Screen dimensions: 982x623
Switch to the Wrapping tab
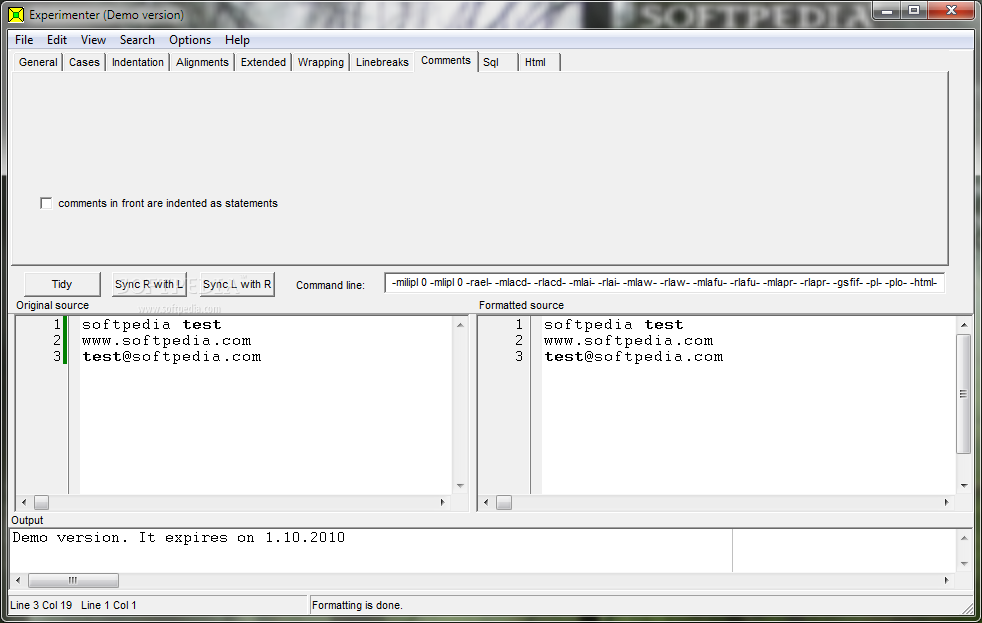[321, 62]
